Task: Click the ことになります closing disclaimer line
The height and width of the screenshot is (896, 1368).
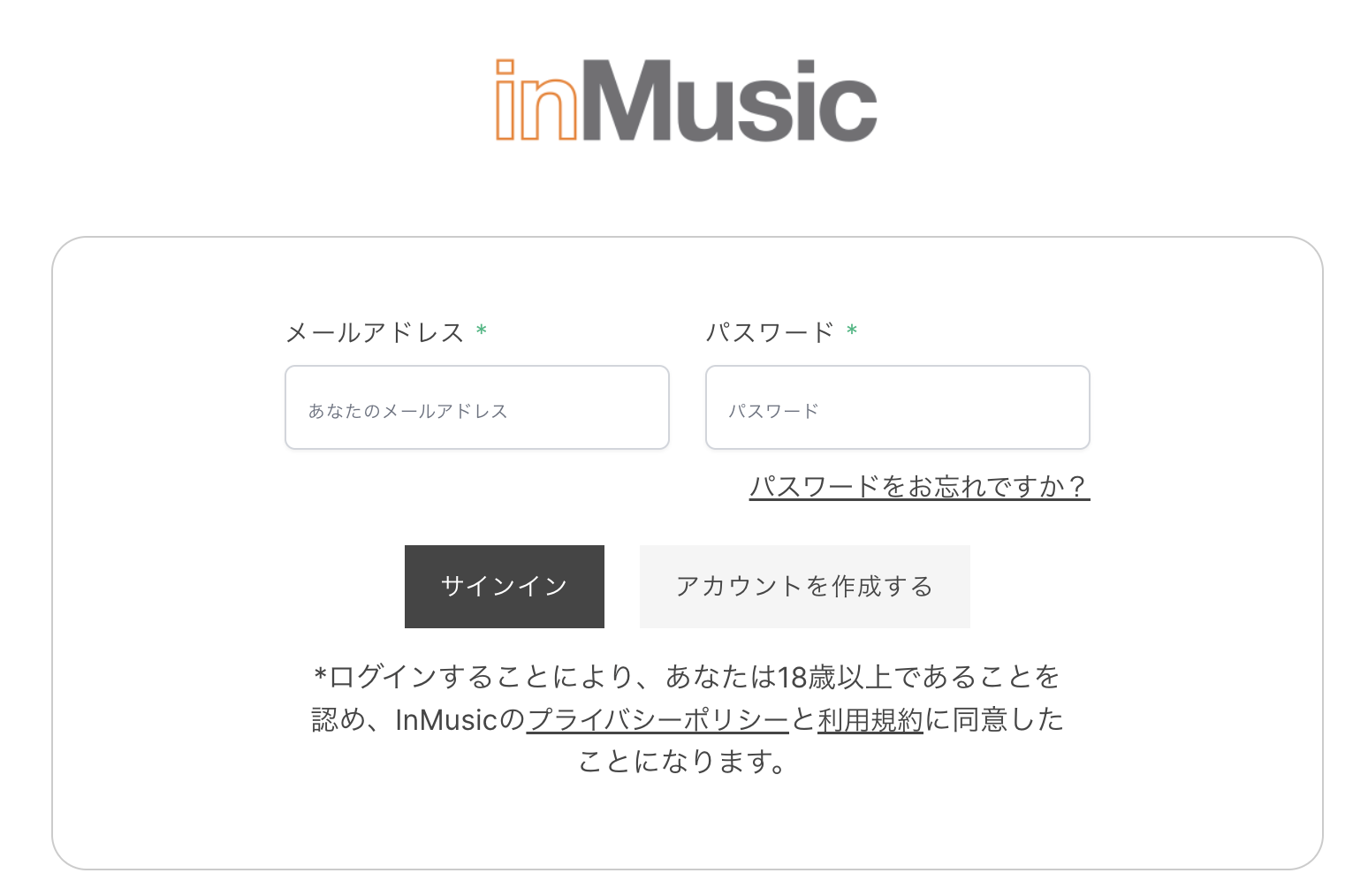Action: click(x=684, y=761)
